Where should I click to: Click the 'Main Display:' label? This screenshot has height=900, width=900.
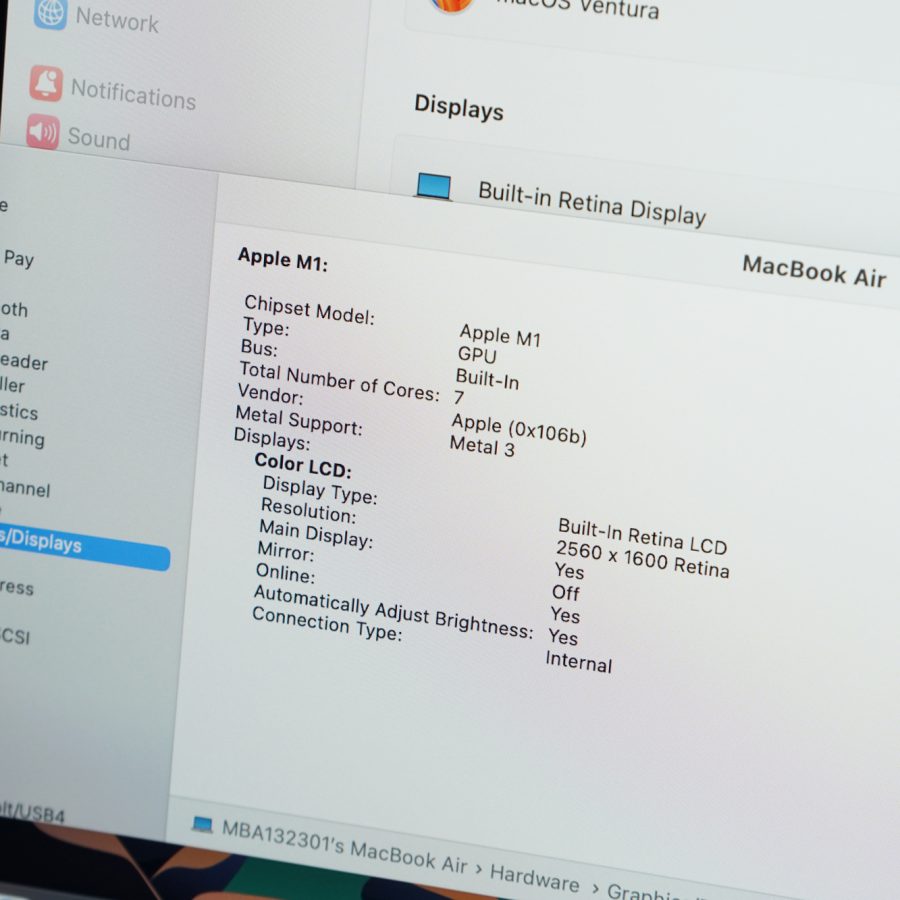tap(316, 533)
